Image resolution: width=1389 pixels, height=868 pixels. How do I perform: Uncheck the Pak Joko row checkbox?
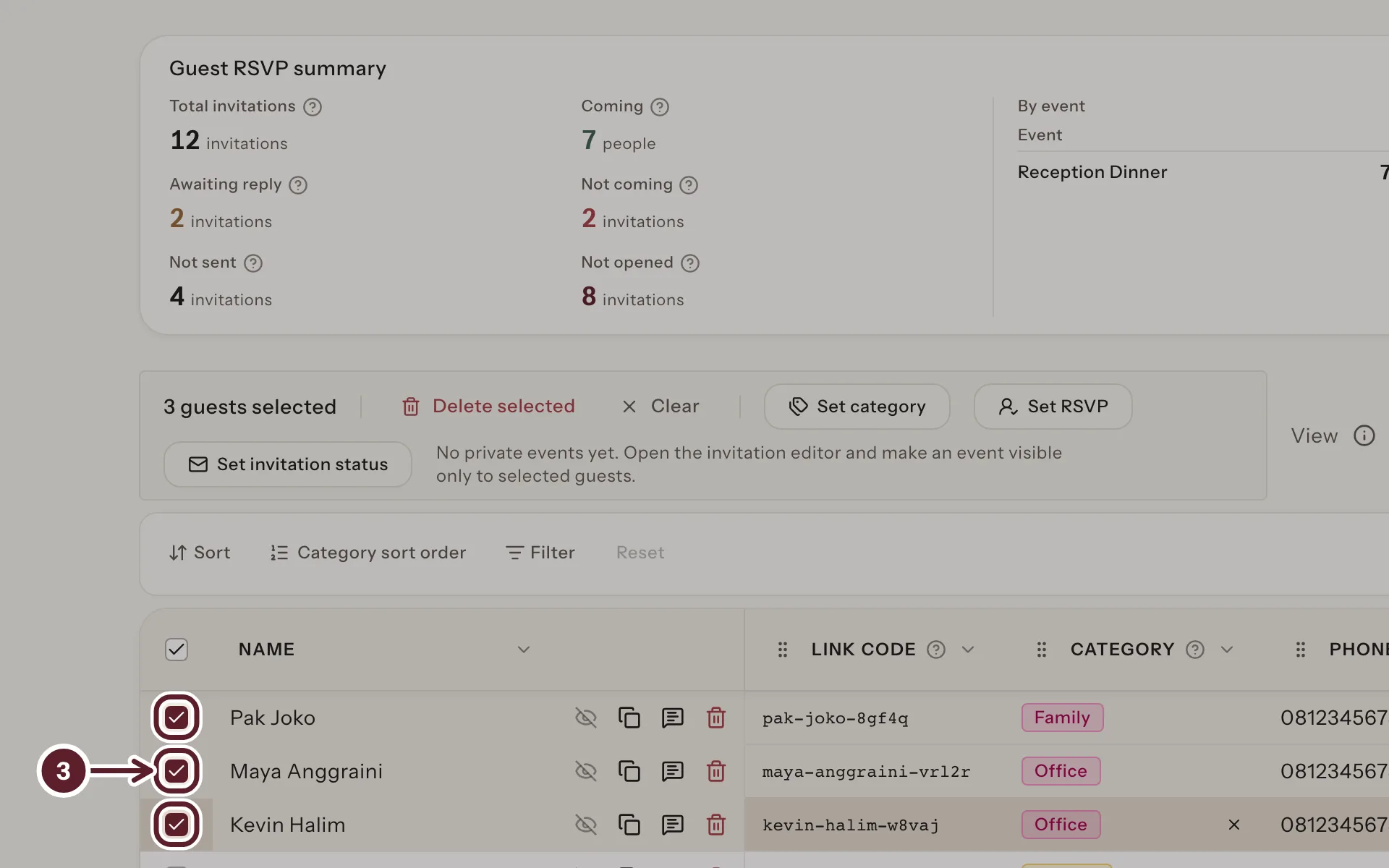coord(177,718)
